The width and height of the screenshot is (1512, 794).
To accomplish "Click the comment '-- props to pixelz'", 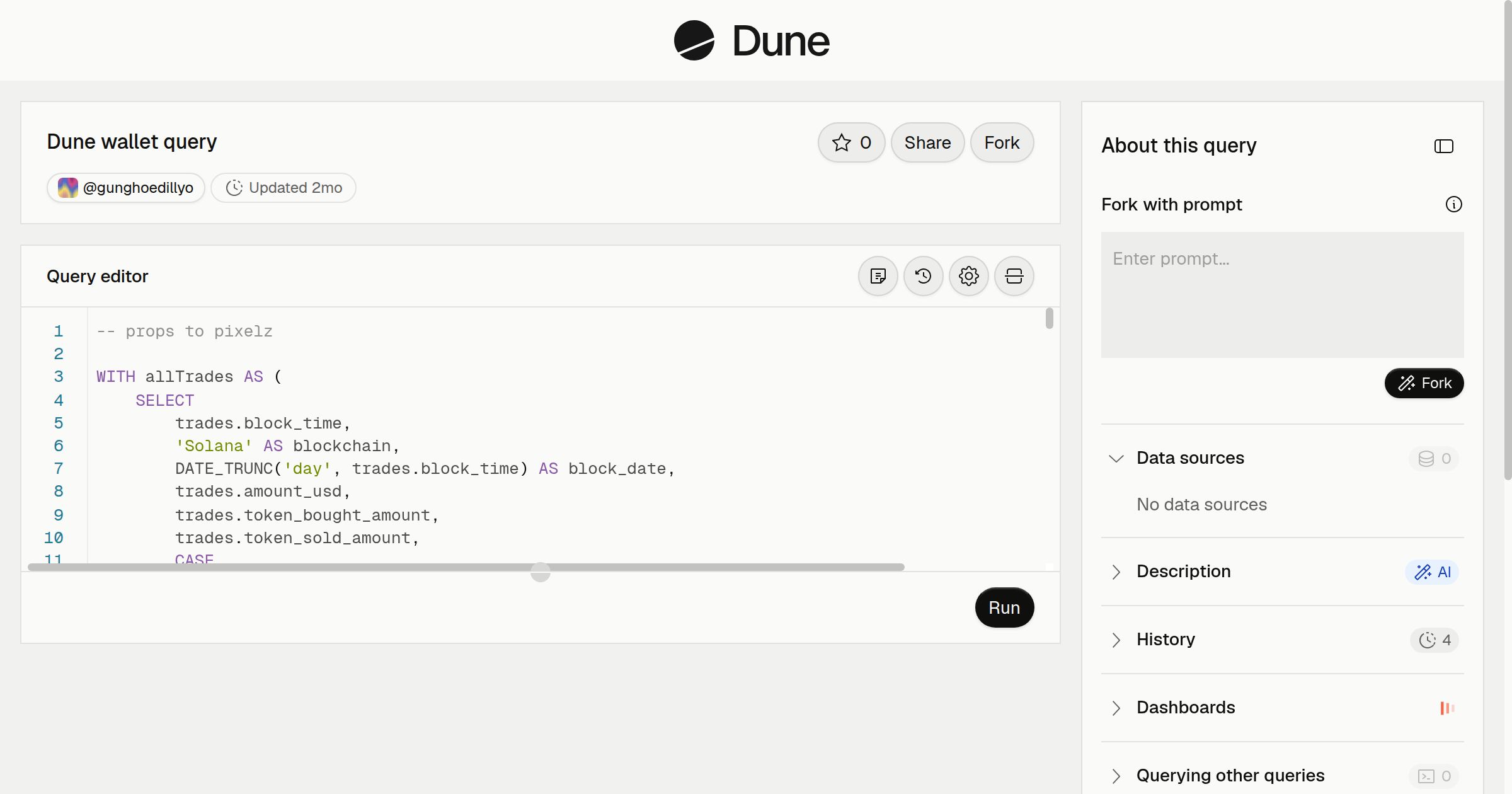I will pos(185,331).
